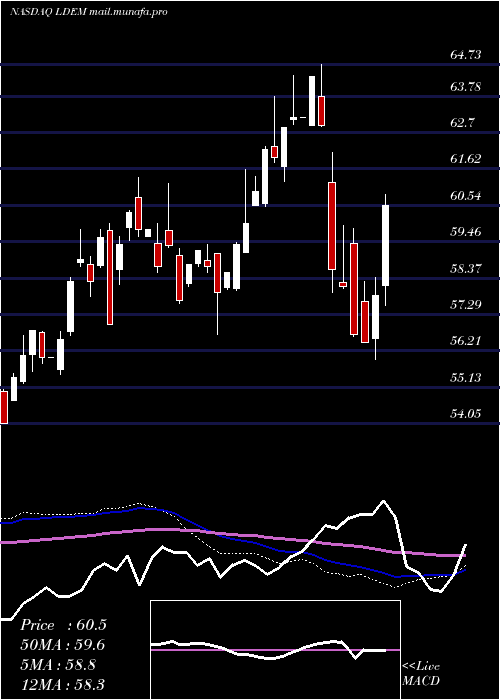Click the MACD inset chart box
This screenshot has width=500, height=700.
[275, 650]
